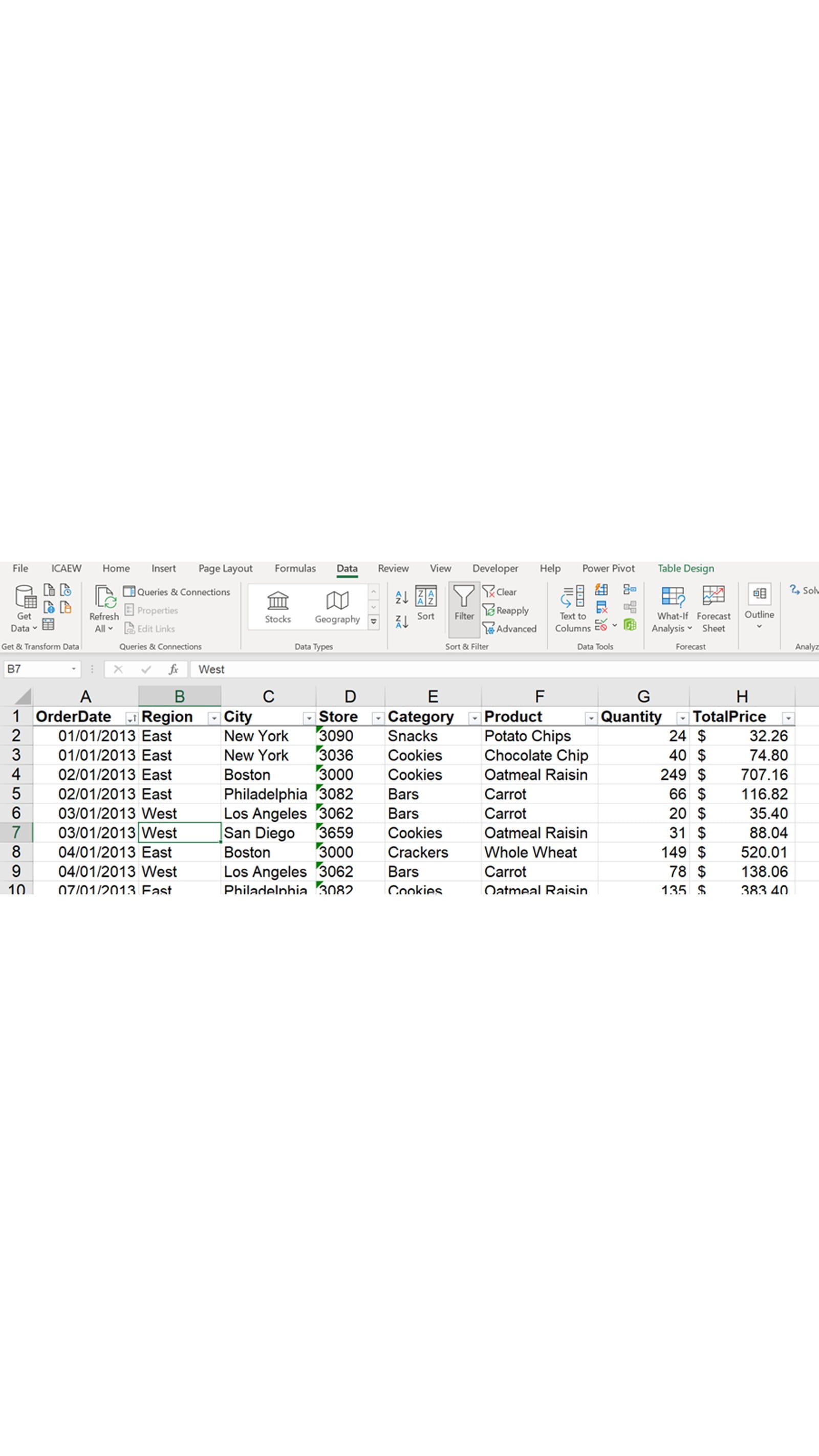
Task: Select the Geography data type
Action: 337,603
